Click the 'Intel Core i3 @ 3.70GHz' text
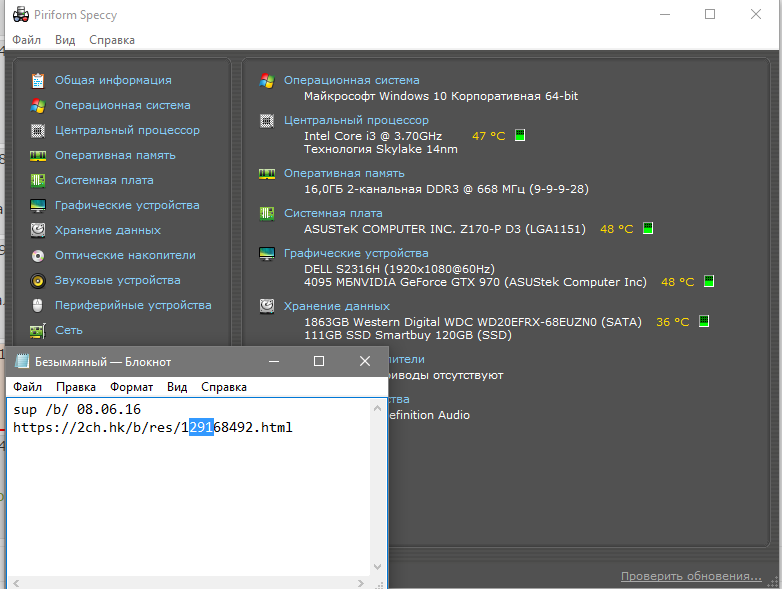The image size is (782, 589). point(373,136)
